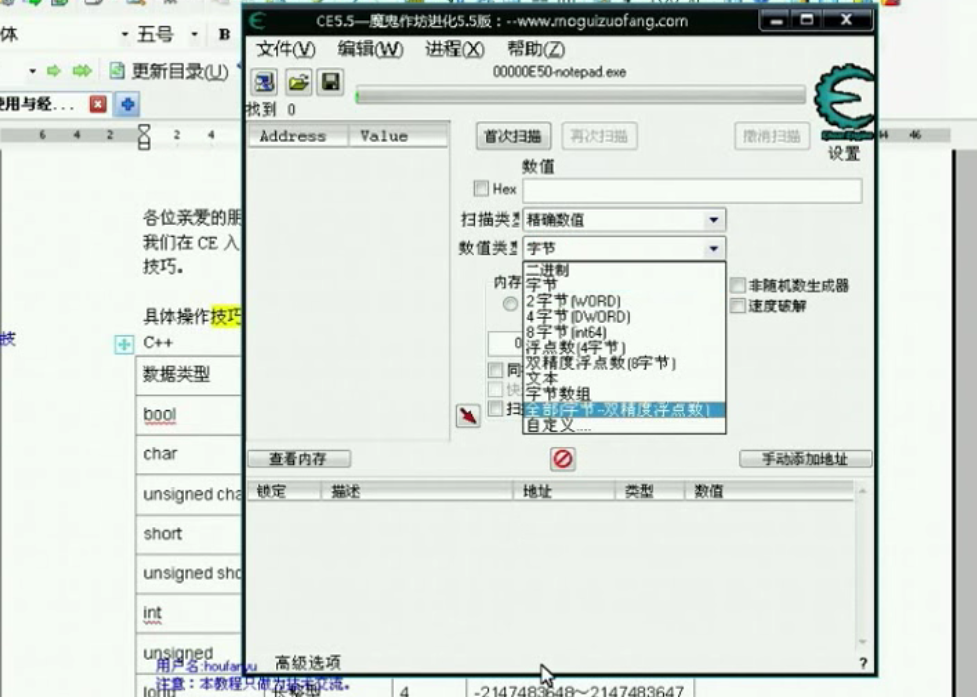The width and height of the screenshot is (977, 697).
Task: Click the 更新目录 document icon
Action: pyautogui.click(x=117, y=71)
